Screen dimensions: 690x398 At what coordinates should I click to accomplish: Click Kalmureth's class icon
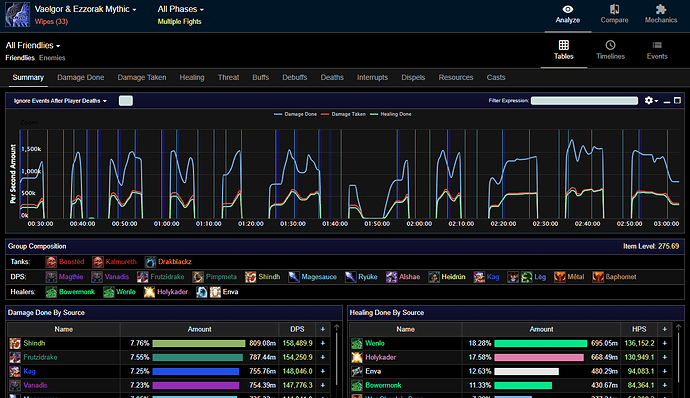coord(98,262)
